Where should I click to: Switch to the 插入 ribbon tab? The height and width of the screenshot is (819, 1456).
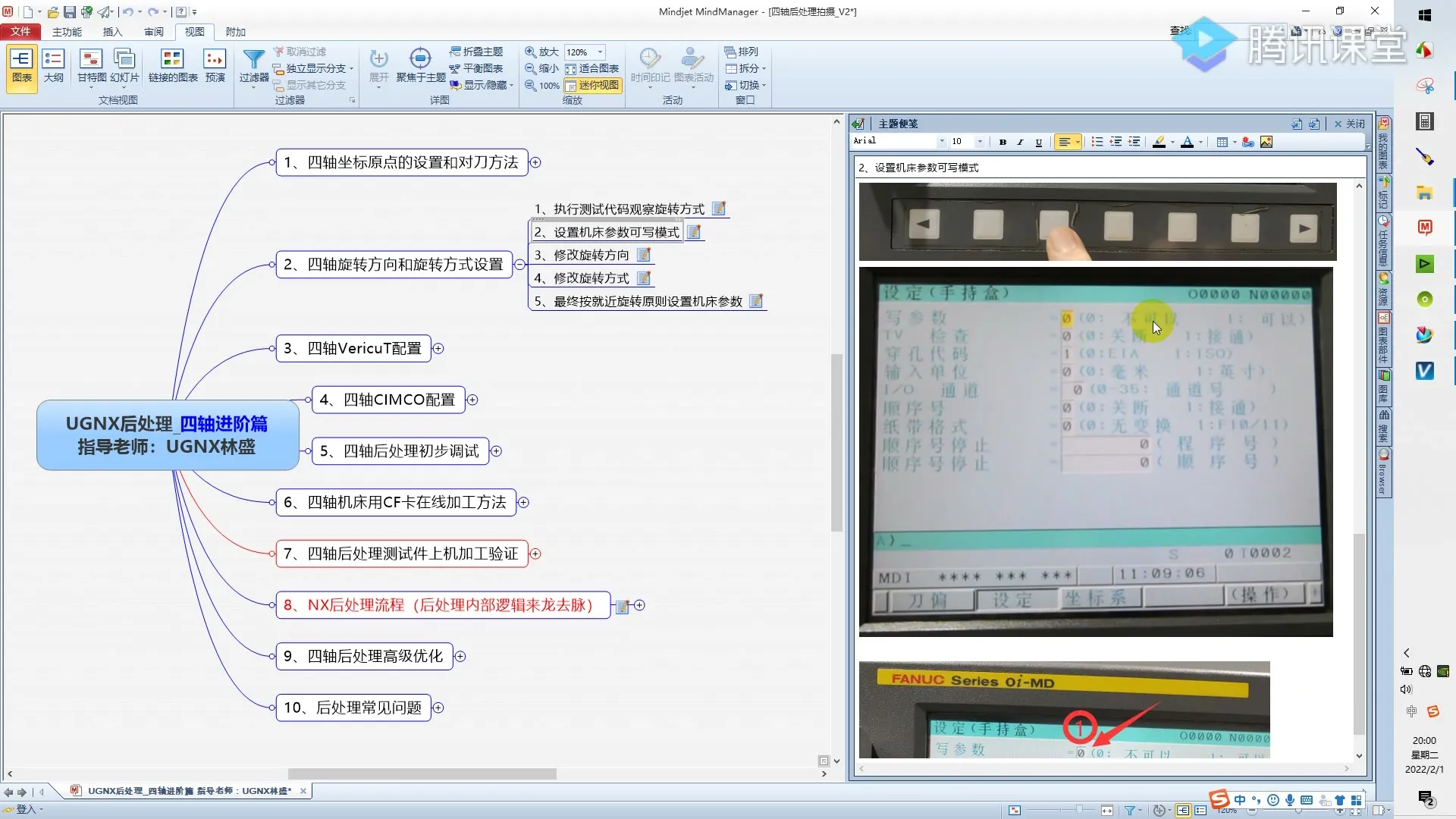(x=111, y=32)
